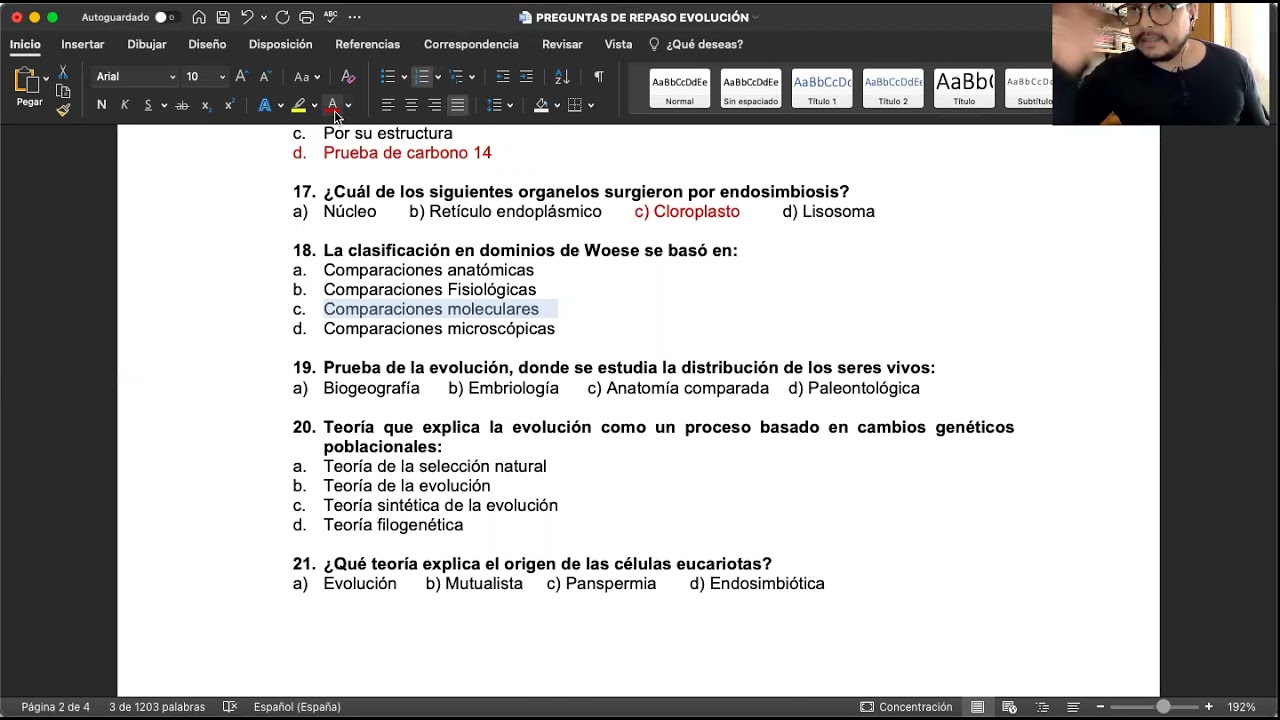The image size is (1280, 720).
Task: Adjust the zoom slider handle
Action: [1163, 707]
